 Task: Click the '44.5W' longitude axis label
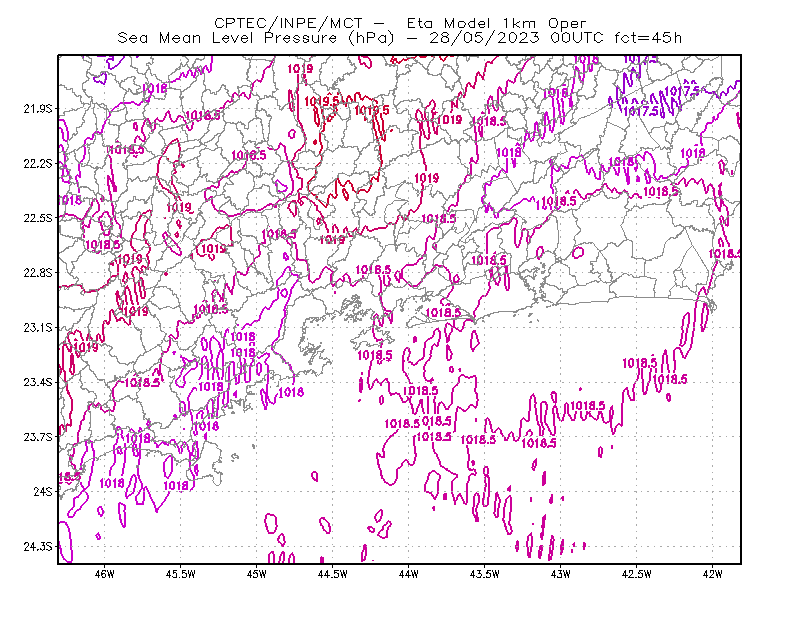pos(333,574)
